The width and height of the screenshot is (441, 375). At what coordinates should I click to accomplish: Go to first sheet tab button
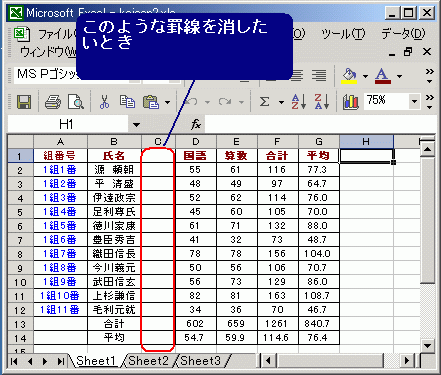pos(14,361)
